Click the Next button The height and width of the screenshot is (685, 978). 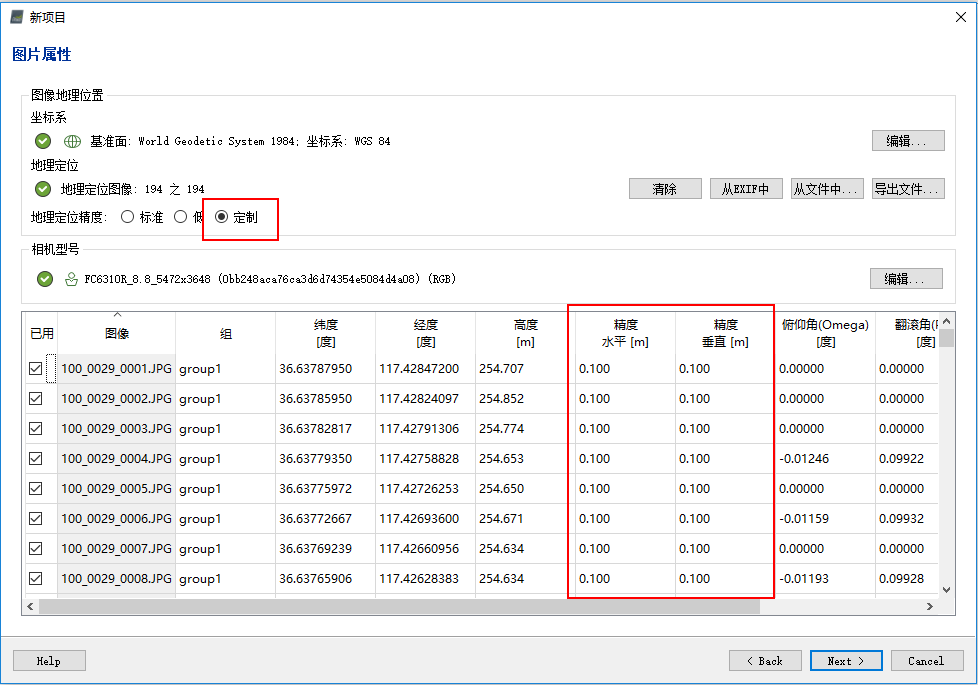pyautogui.click(x=846, y=661)
